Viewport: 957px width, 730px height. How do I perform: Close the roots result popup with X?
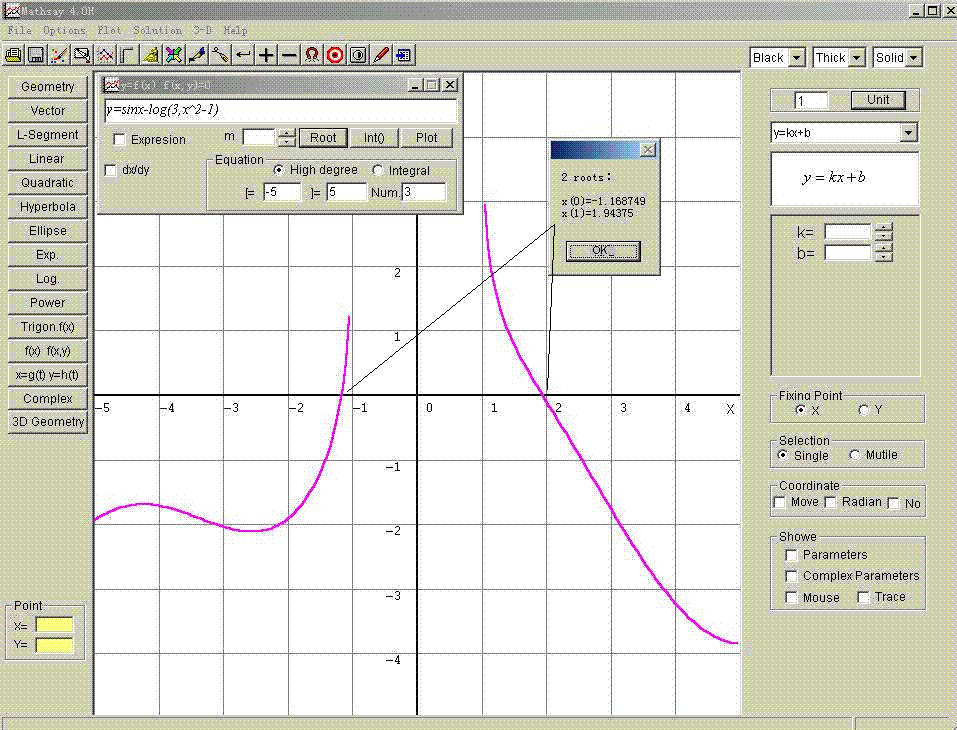pos(648,150)
